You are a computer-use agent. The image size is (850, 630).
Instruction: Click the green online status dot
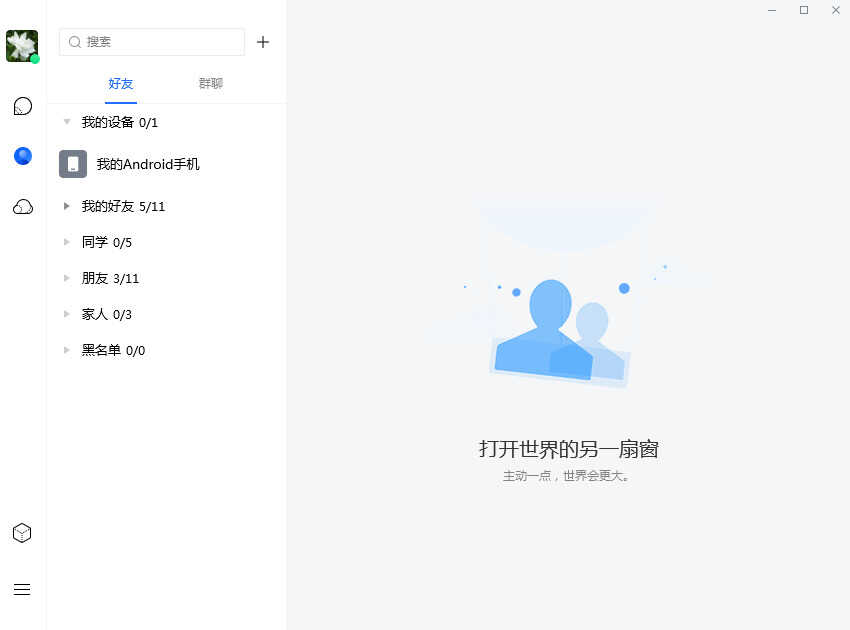tap(35, 59)
